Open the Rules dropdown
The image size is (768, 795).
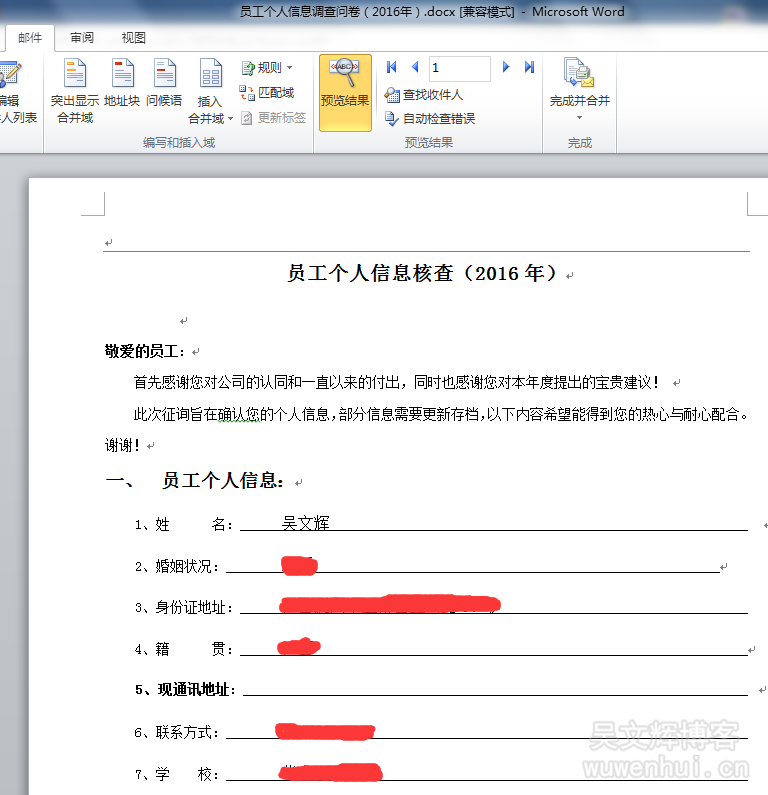pyautogui.click(x=267, y=68)
